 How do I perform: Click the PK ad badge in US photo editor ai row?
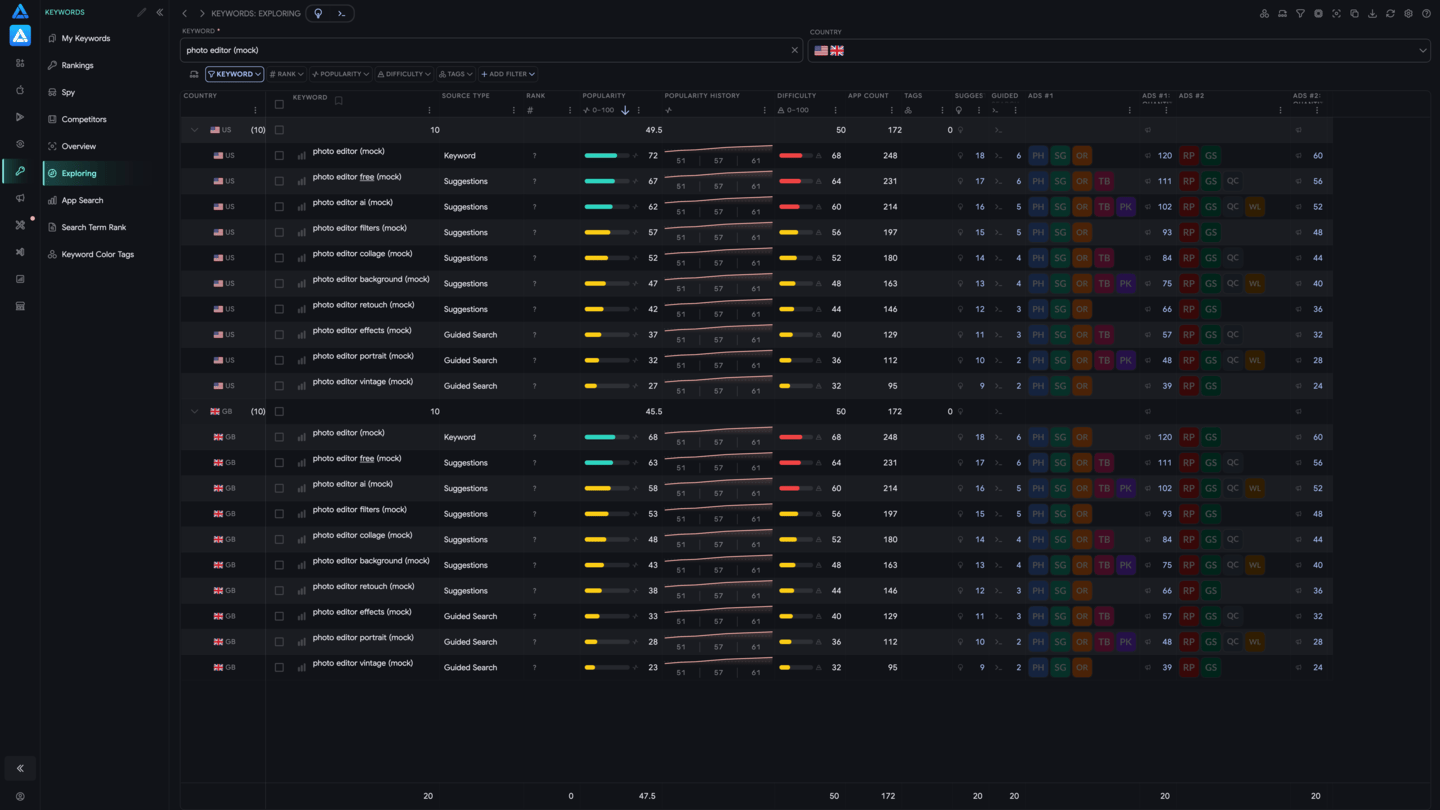point(1126,207)
